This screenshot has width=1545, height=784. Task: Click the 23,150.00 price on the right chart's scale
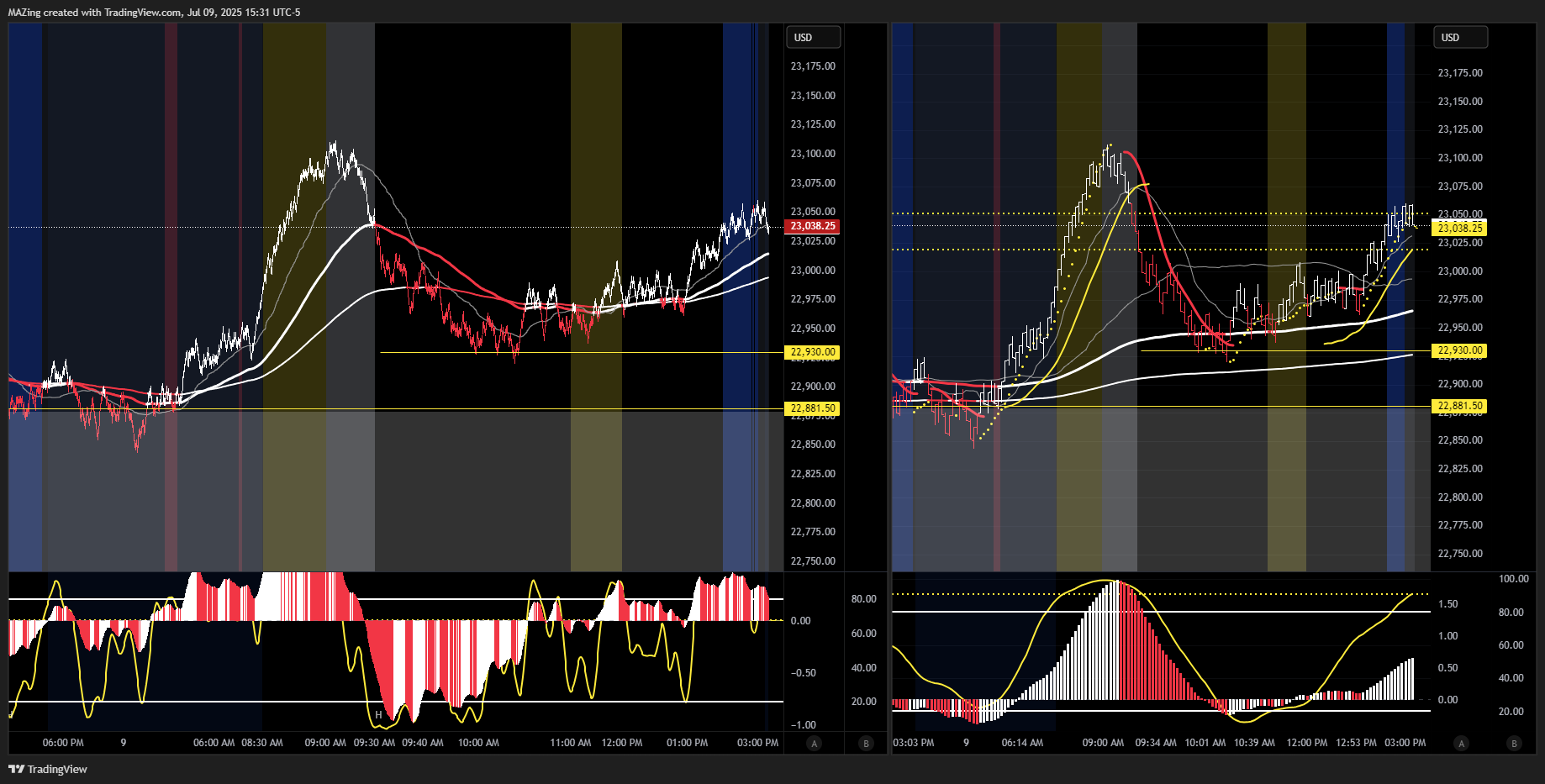[x=1460, y=102]
